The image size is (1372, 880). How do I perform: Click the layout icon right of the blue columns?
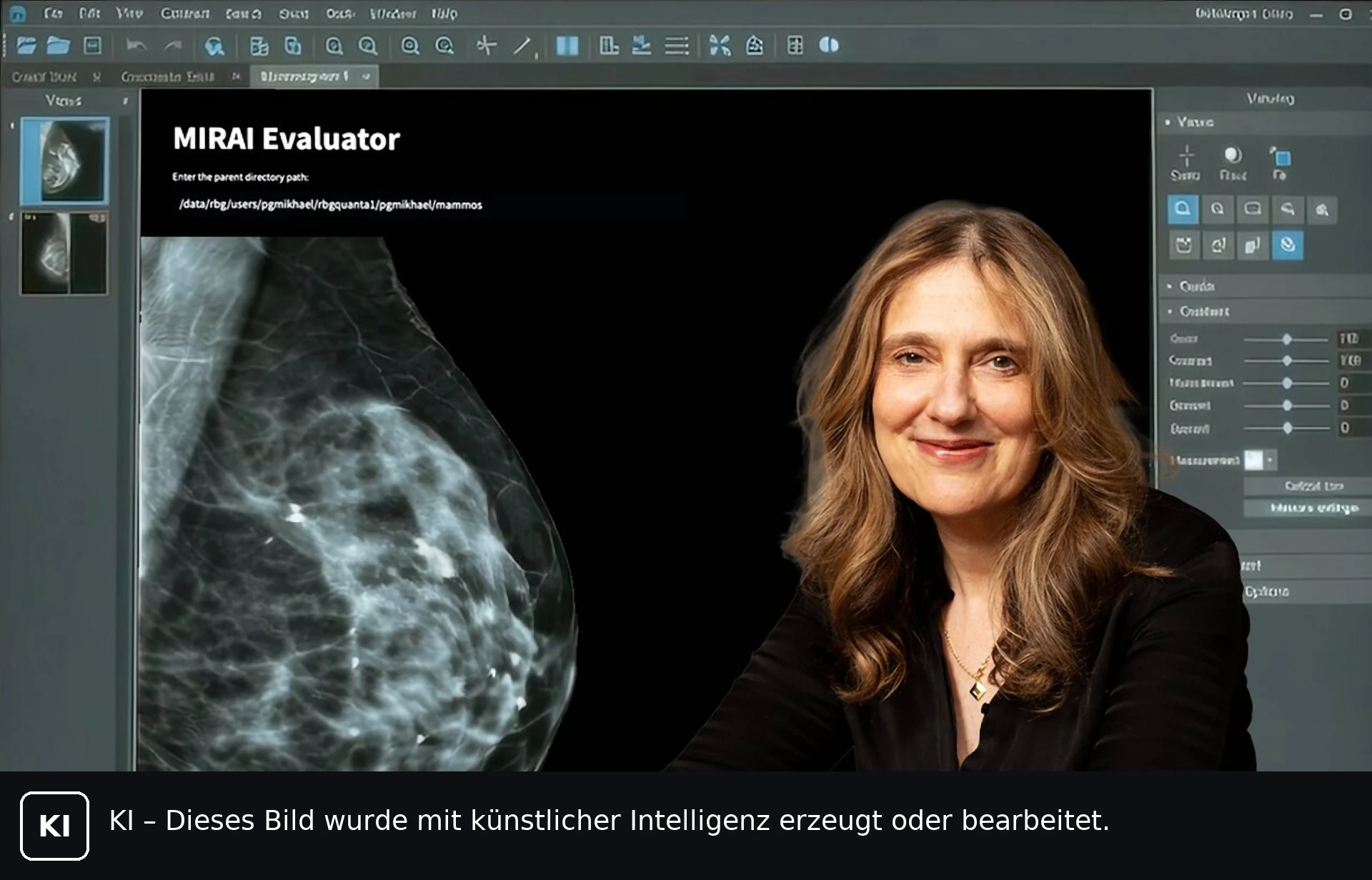pos(609,46)
